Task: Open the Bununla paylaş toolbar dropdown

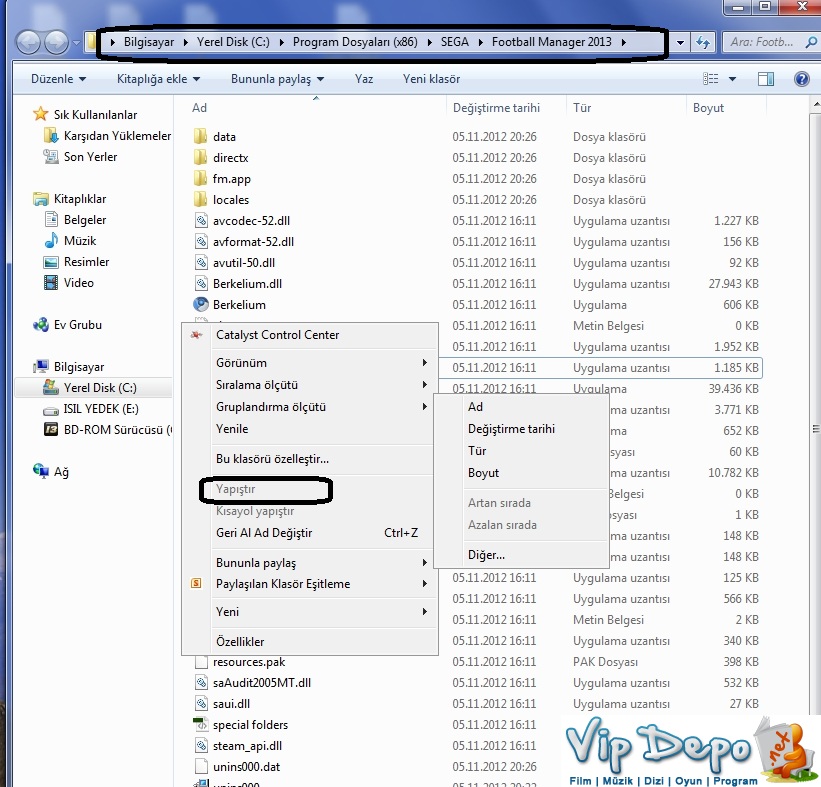Action: click(x=278, y=79)
